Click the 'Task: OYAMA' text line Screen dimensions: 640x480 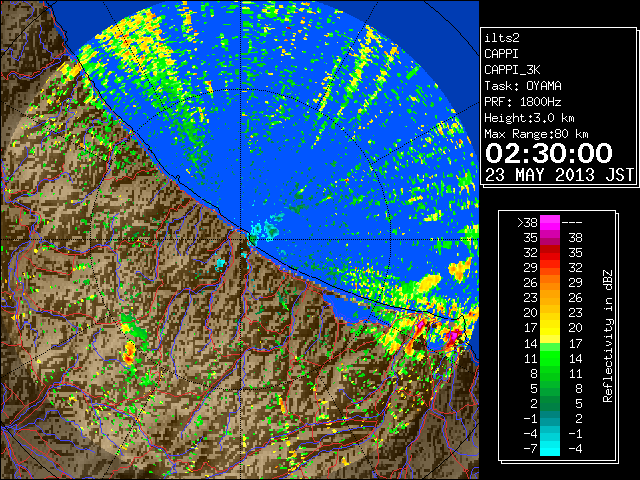click(x=522, y=86)
